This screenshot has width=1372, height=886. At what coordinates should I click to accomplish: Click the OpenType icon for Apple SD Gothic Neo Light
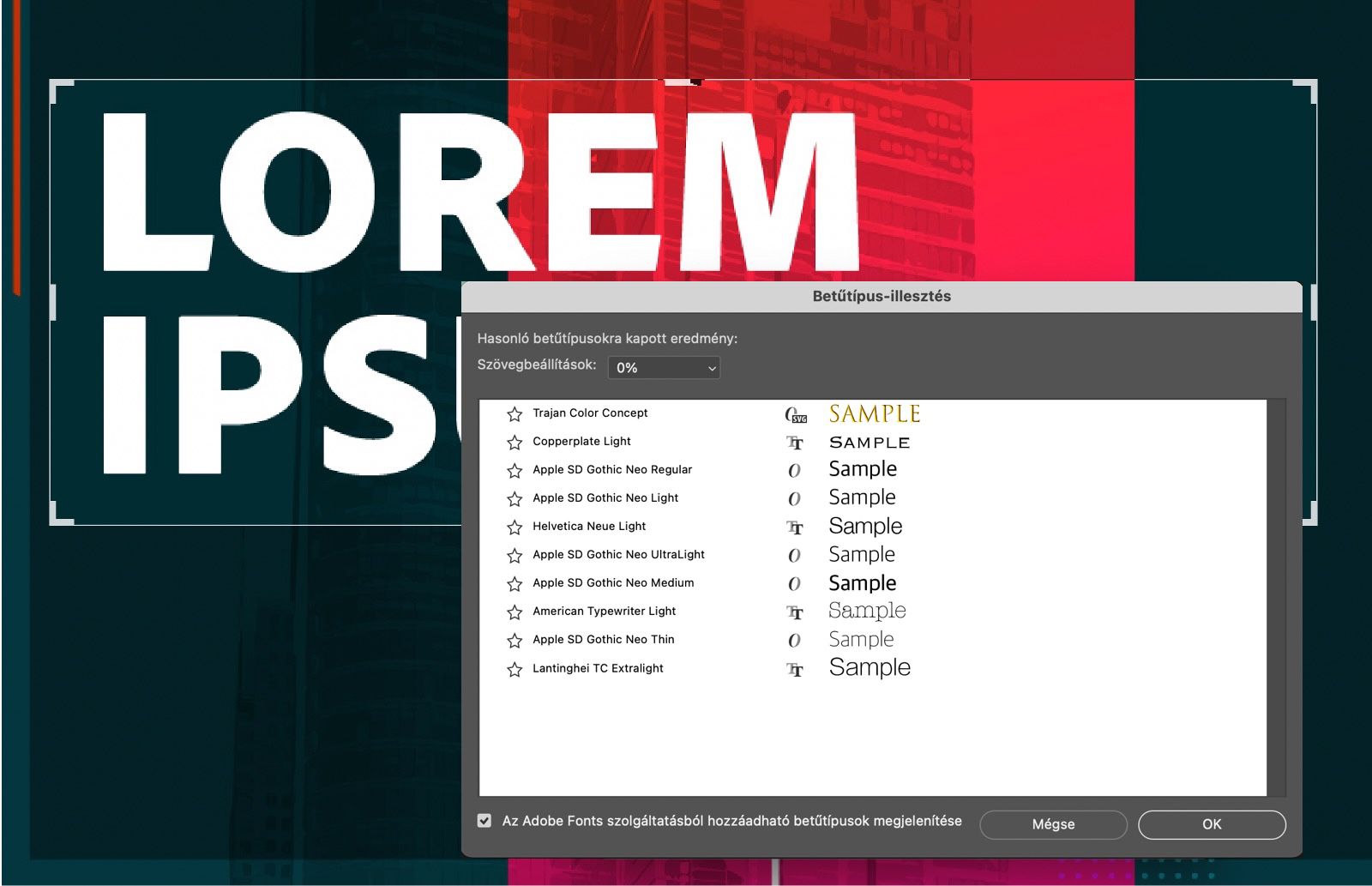[x=794, y=499]
